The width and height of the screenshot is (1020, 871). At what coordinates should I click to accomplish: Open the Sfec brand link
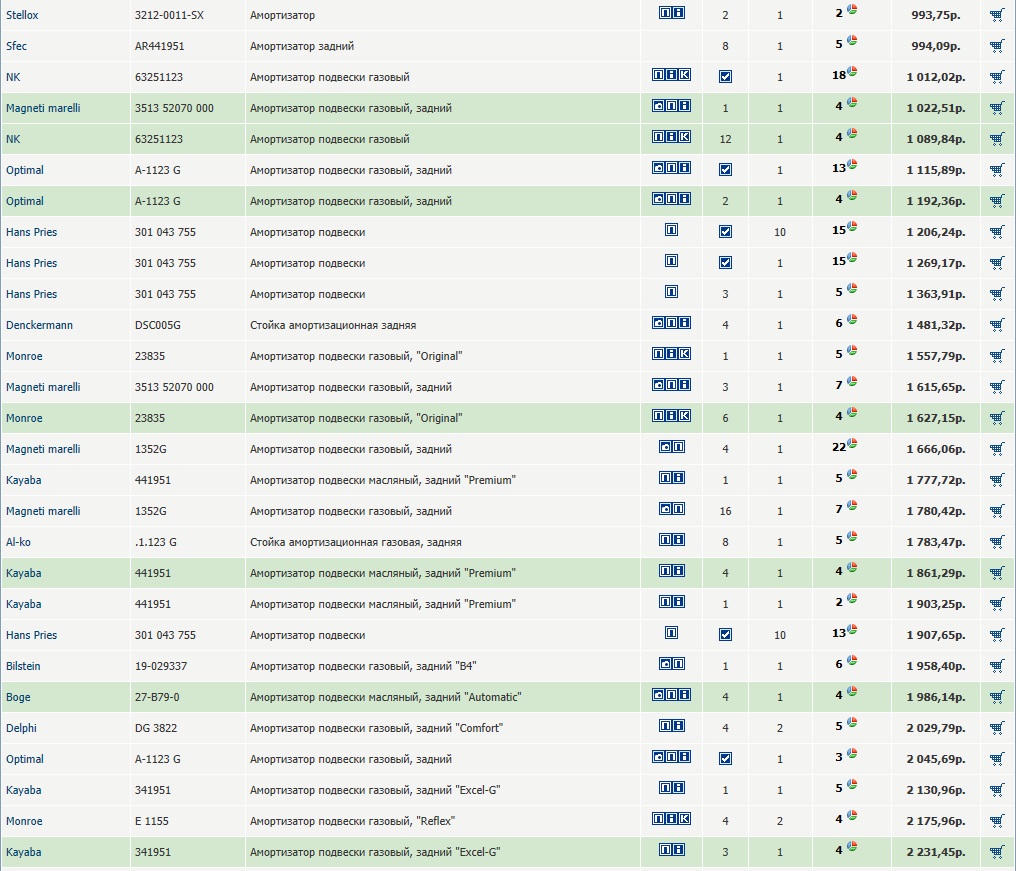17,46
